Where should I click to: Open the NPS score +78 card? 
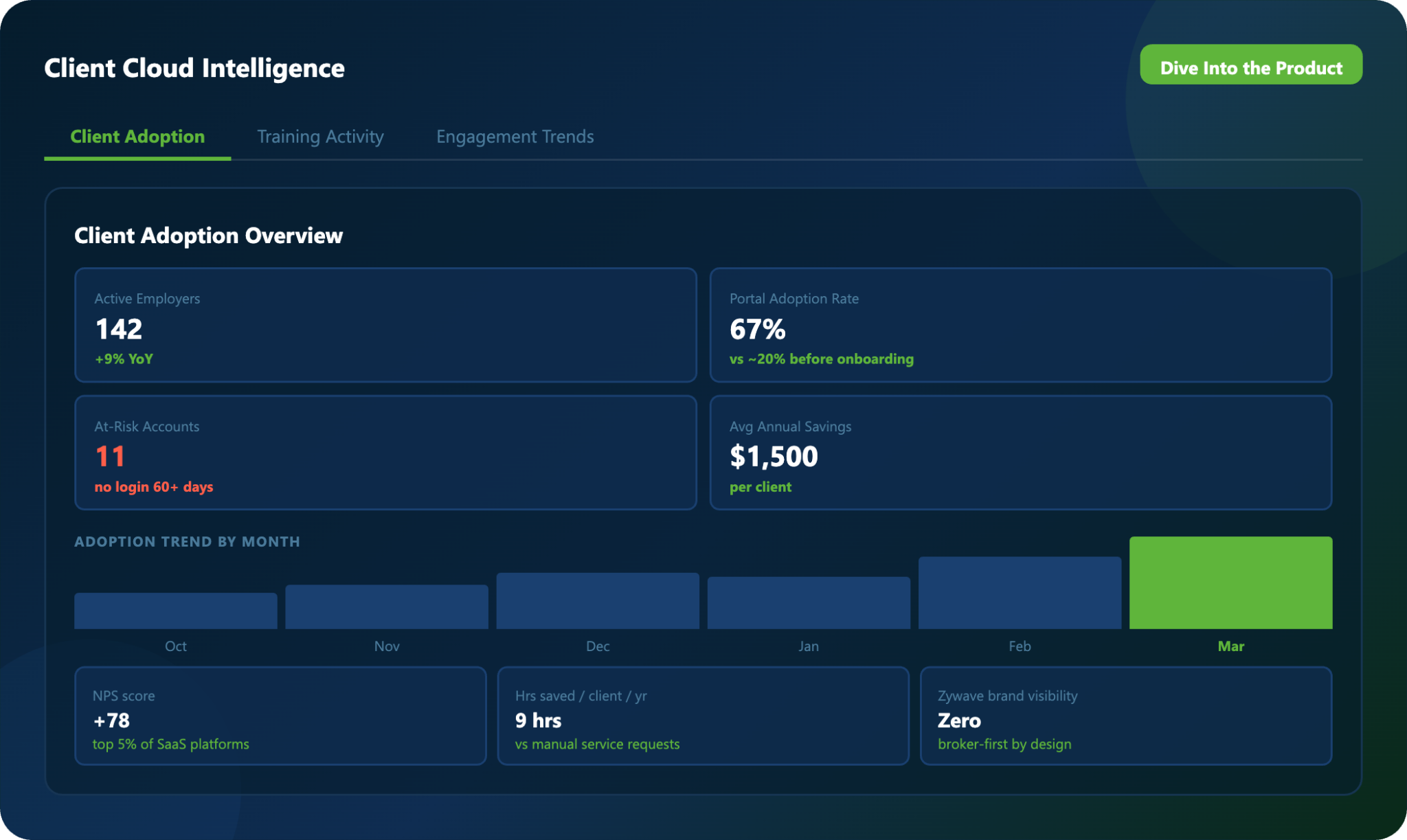click(x=280, y=716)
